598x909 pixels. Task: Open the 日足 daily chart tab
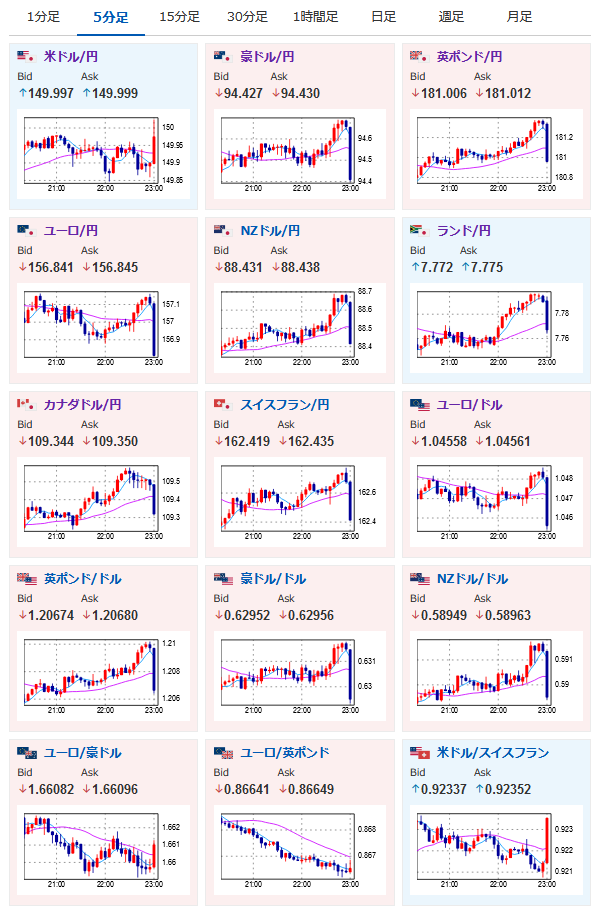[x=383, y=17]
